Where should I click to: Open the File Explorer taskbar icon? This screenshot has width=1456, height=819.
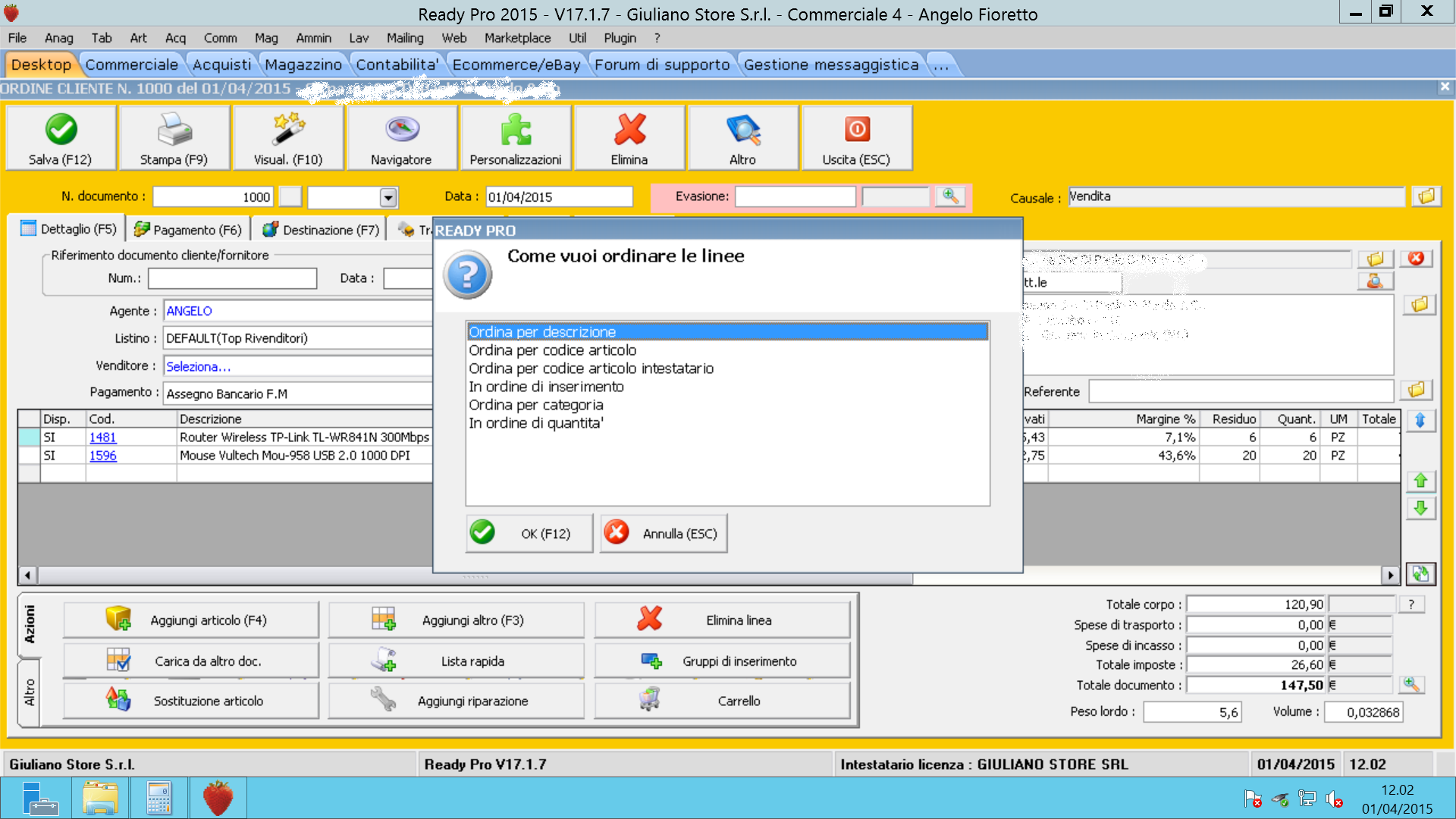(x=100, y=799)
